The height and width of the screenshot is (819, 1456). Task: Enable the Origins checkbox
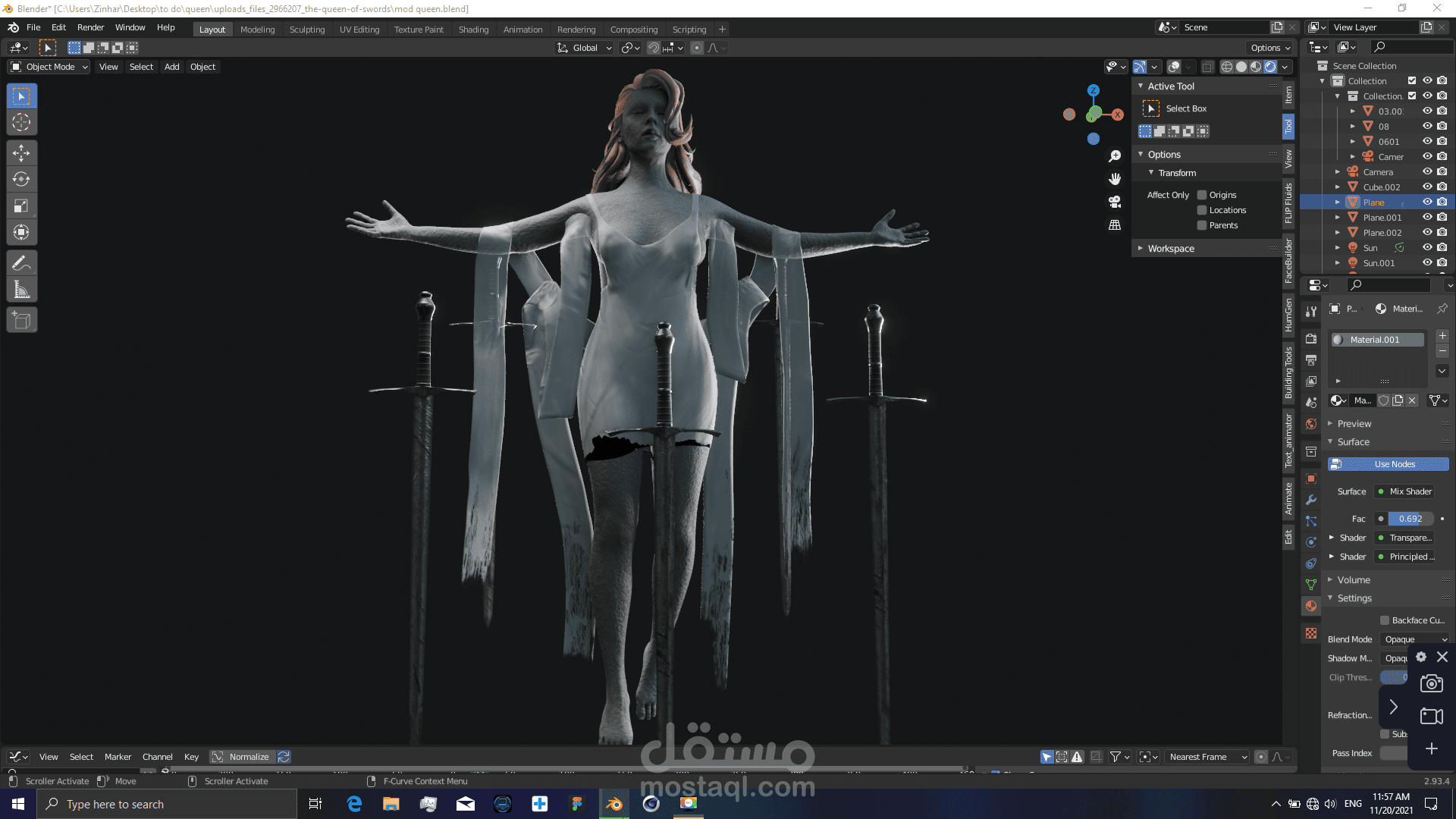[x=1202, y=195]
